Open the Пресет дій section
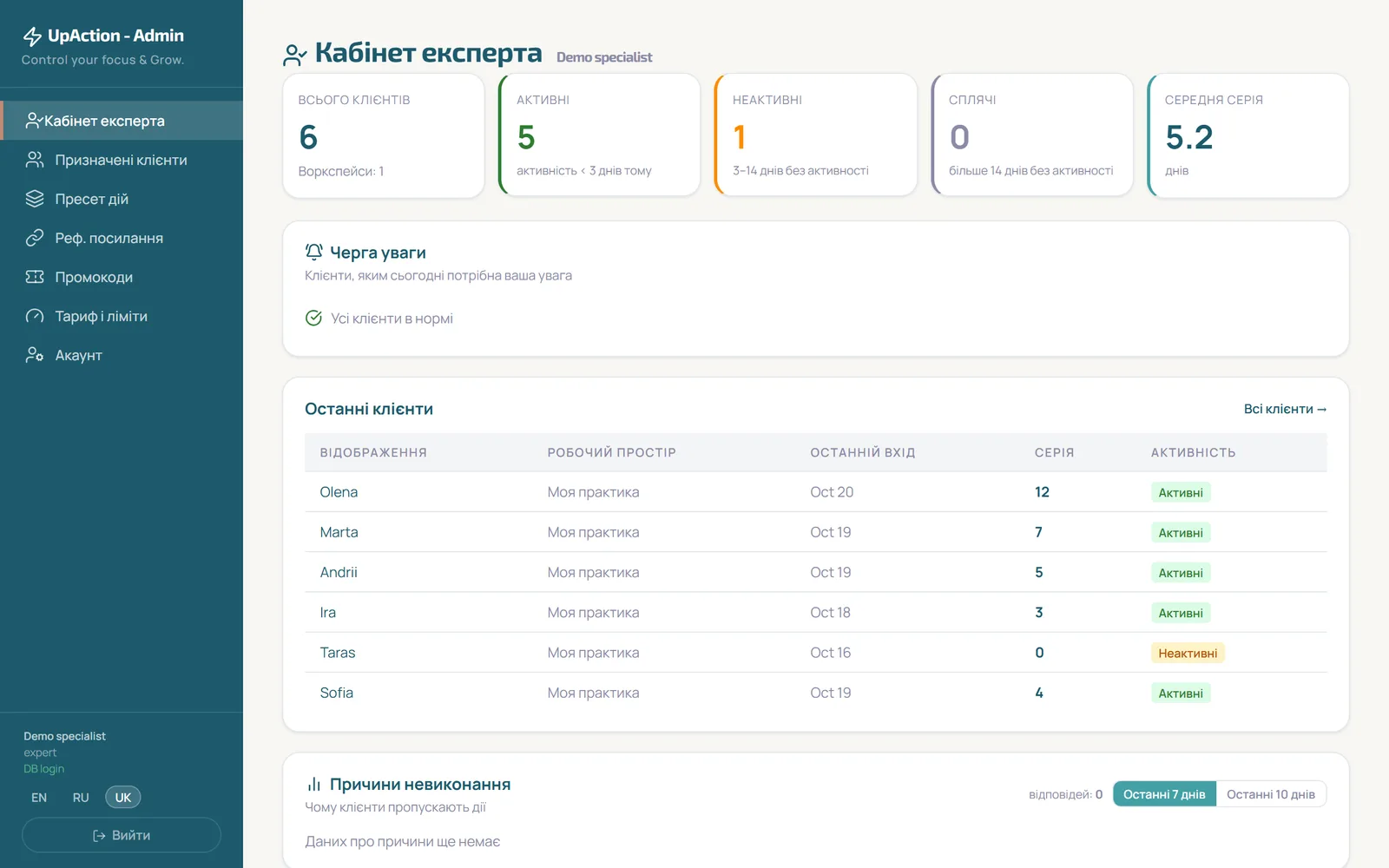Image resolution: width=1389 pixels, height=868 pixels. click(x=122, y=199)
